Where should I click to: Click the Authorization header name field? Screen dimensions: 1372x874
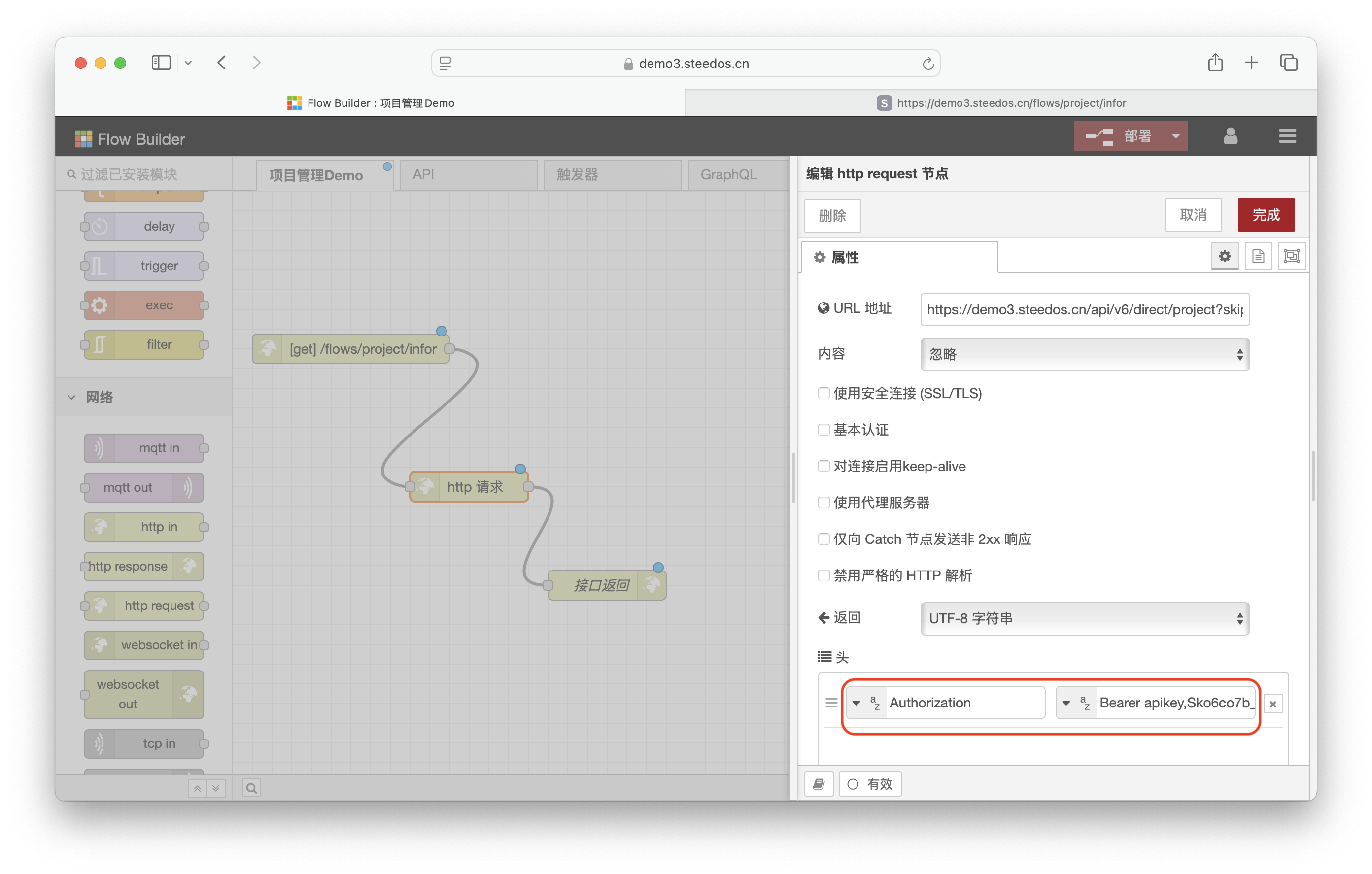[965, 703]
